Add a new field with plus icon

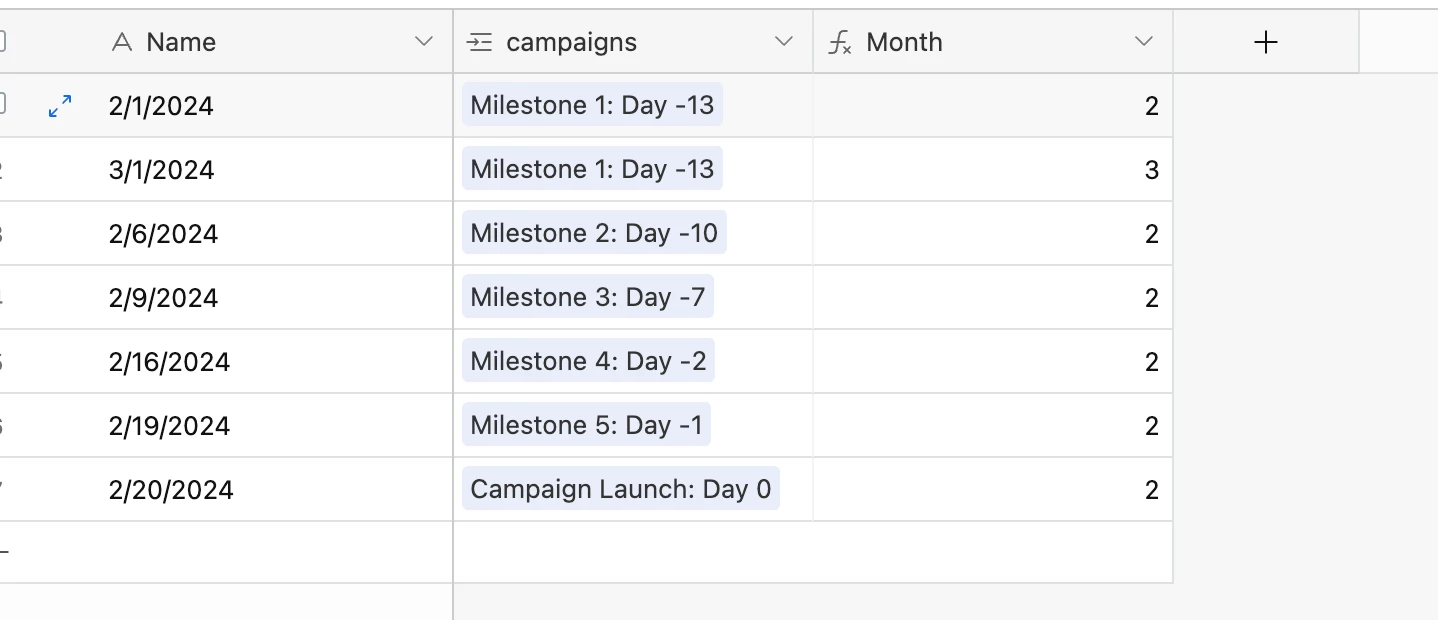[x=1266, y=42]
